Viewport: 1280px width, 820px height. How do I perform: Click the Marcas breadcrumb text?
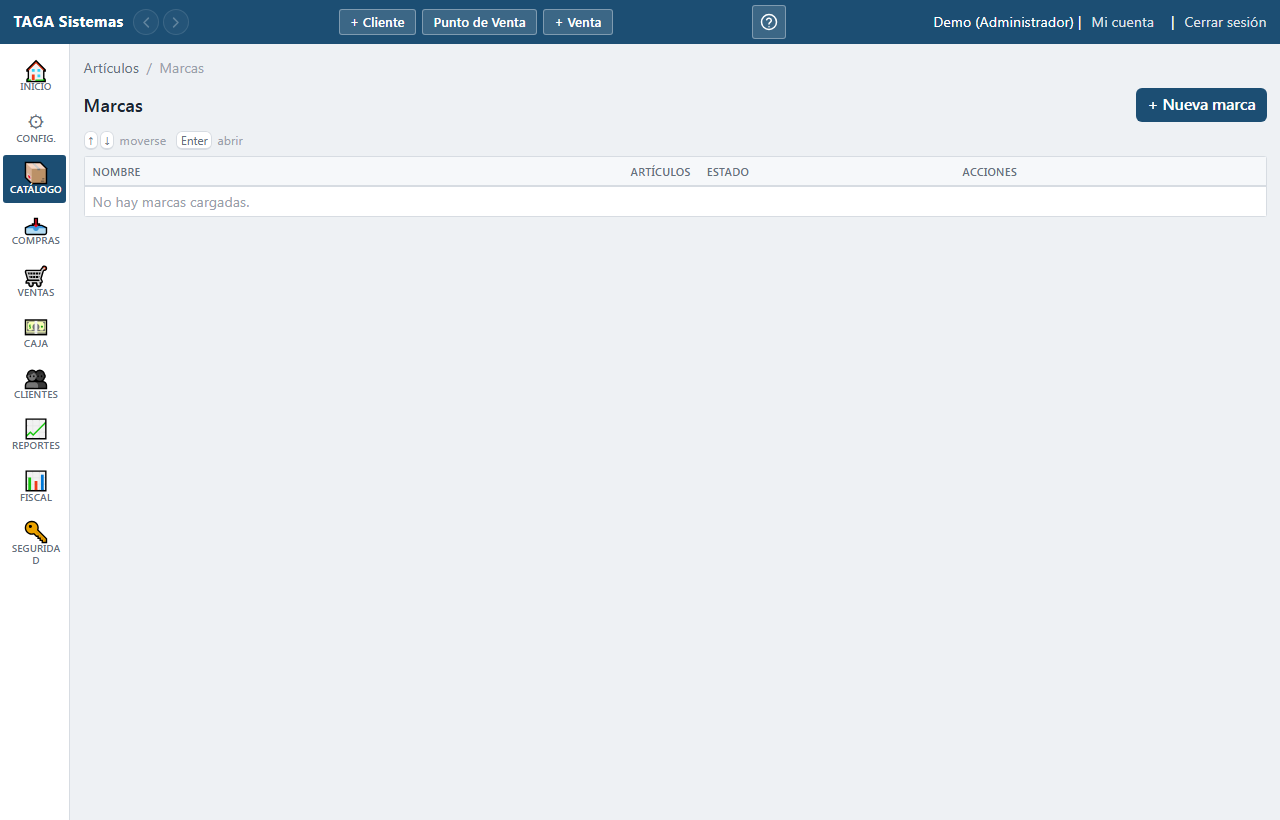182,68
